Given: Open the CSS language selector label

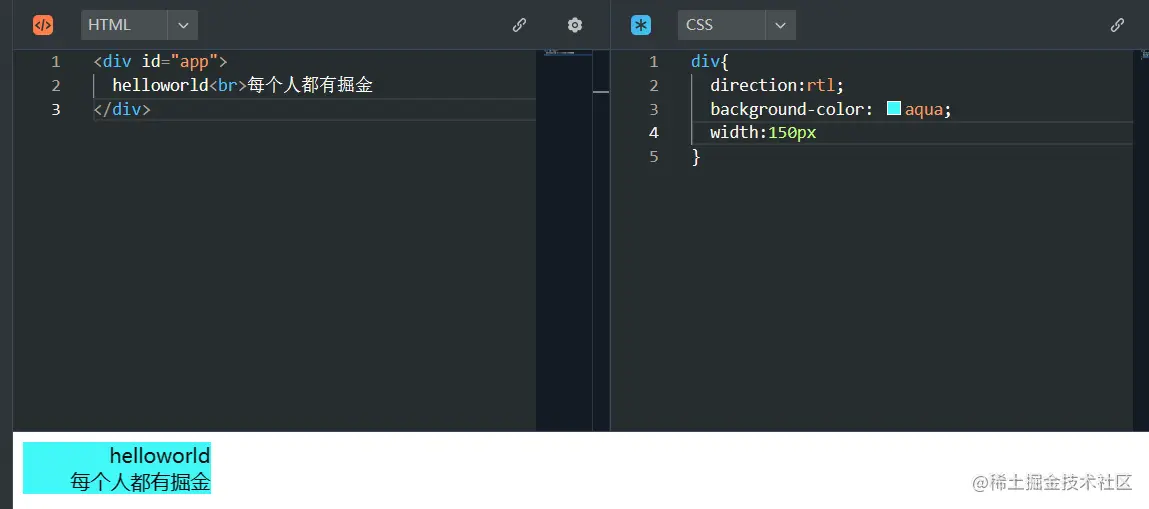Looking at the screenshot, I should 720,25.
